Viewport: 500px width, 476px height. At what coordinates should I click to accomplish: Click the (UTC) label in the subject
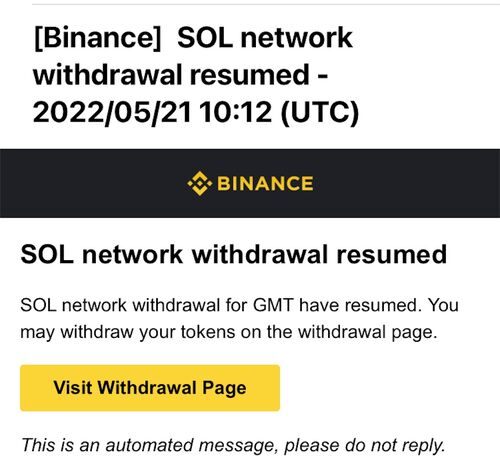pyautogui.click(x=319, y=112)
